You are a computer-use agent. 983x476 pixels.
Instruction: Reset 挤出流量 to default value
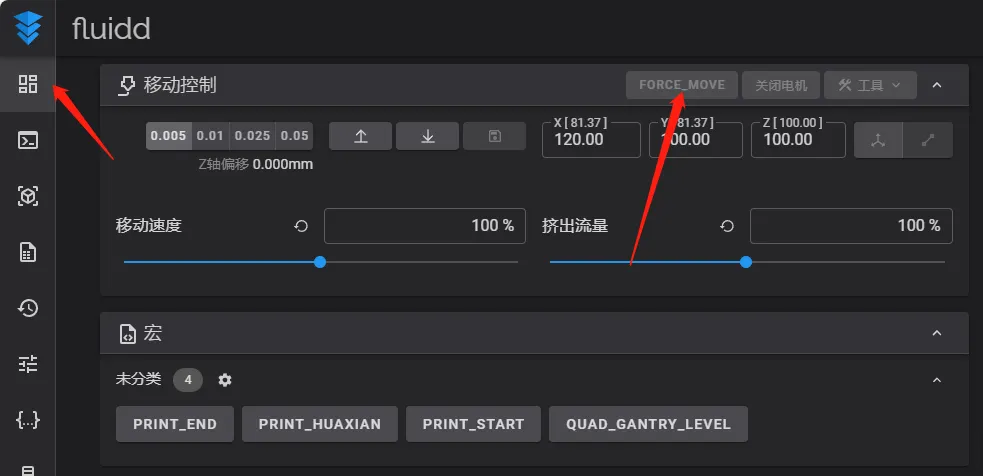(727, 226)
